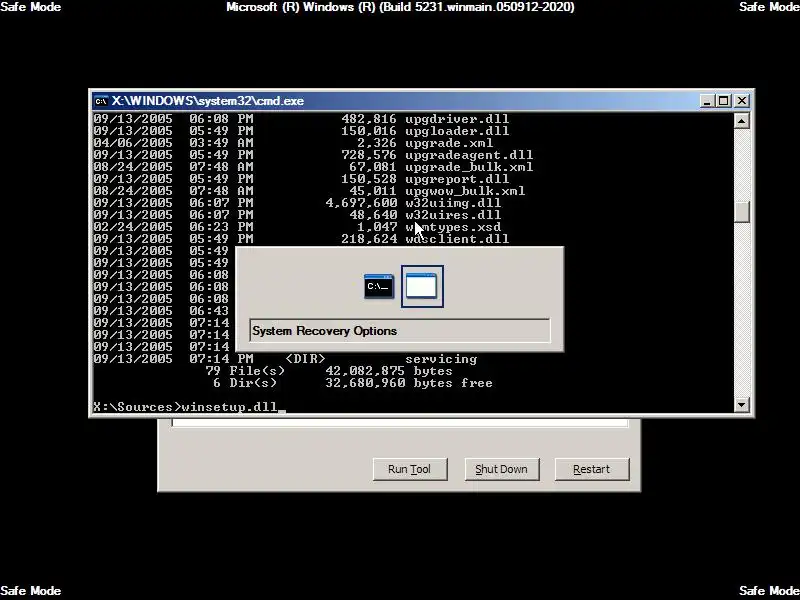This screenshot has width=800, height=600.
Task: Click the upgdriver.dll file name
Action: coord(457,119)
